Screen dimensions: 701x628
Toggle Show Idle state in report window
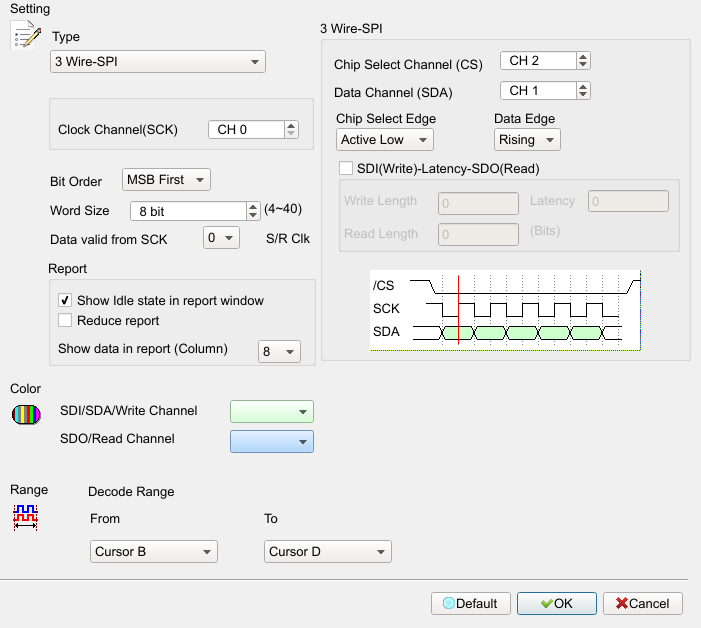tap(65, 300)
